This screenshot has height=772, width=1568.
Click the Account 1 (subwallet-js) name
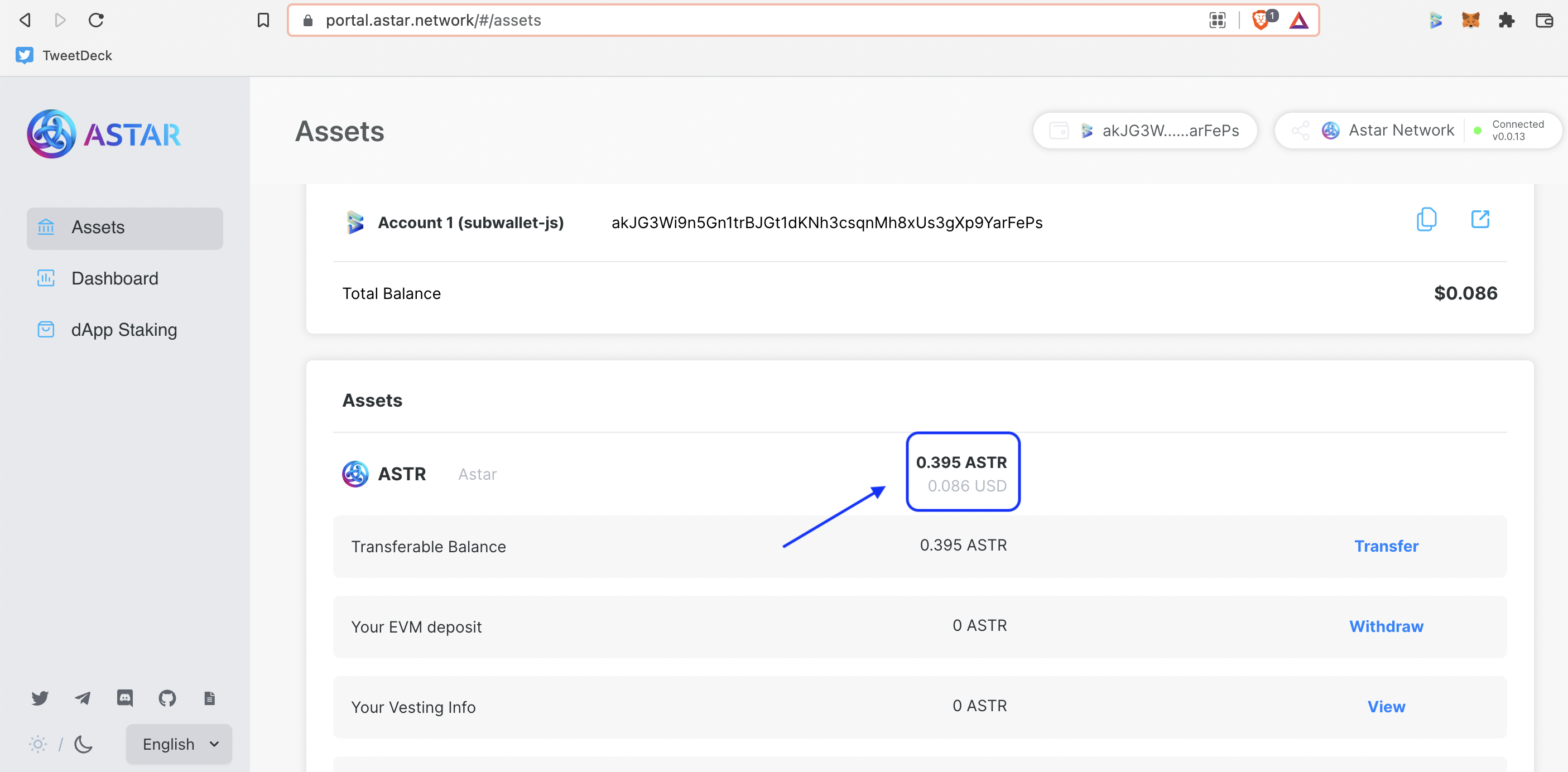point(470,223)
